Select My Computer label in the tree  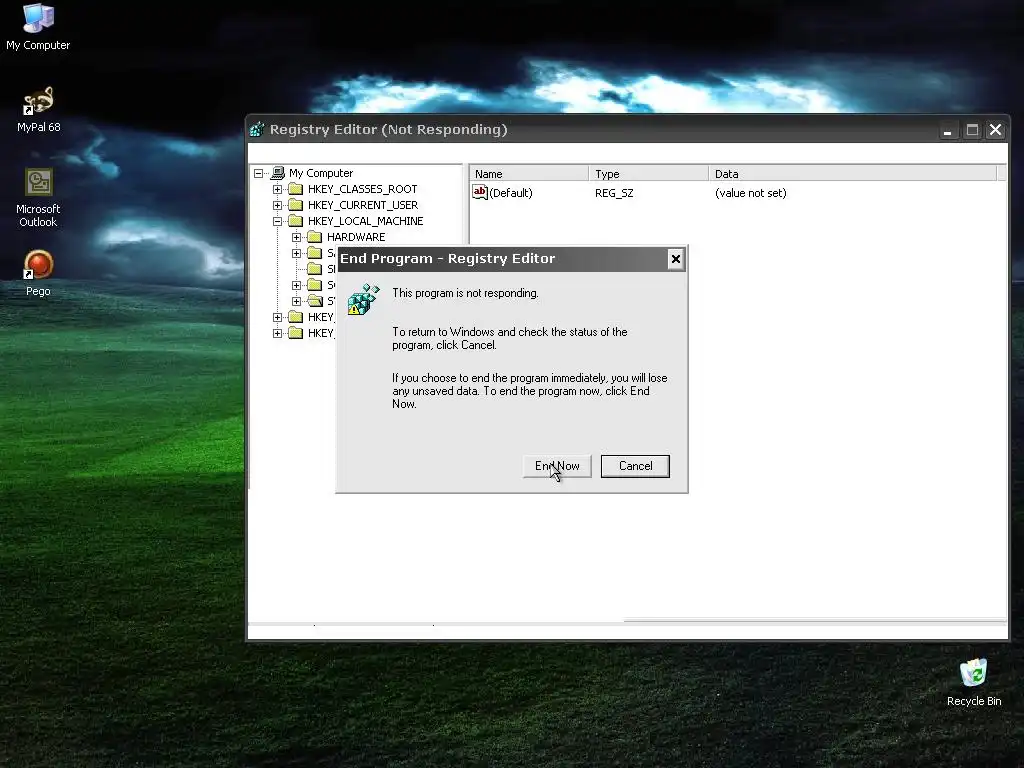point(321,173)
